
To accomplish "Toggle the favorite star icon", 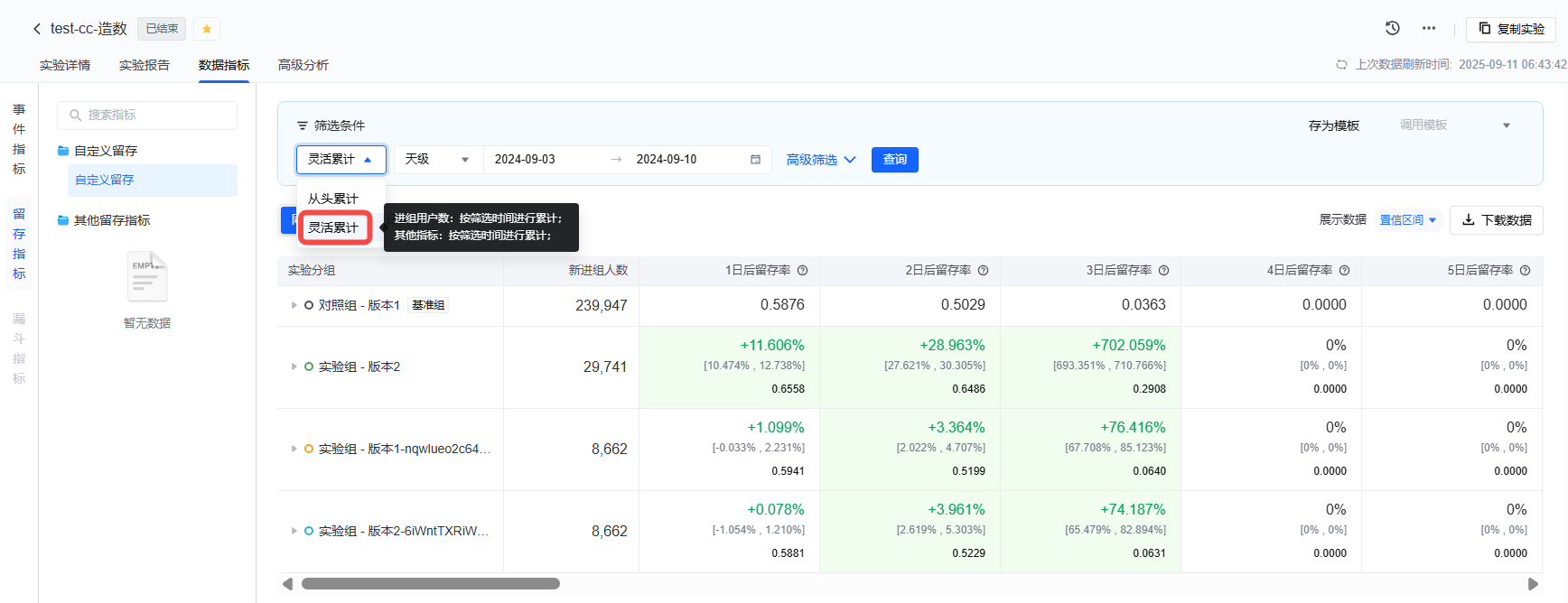I will click(207, 29).
